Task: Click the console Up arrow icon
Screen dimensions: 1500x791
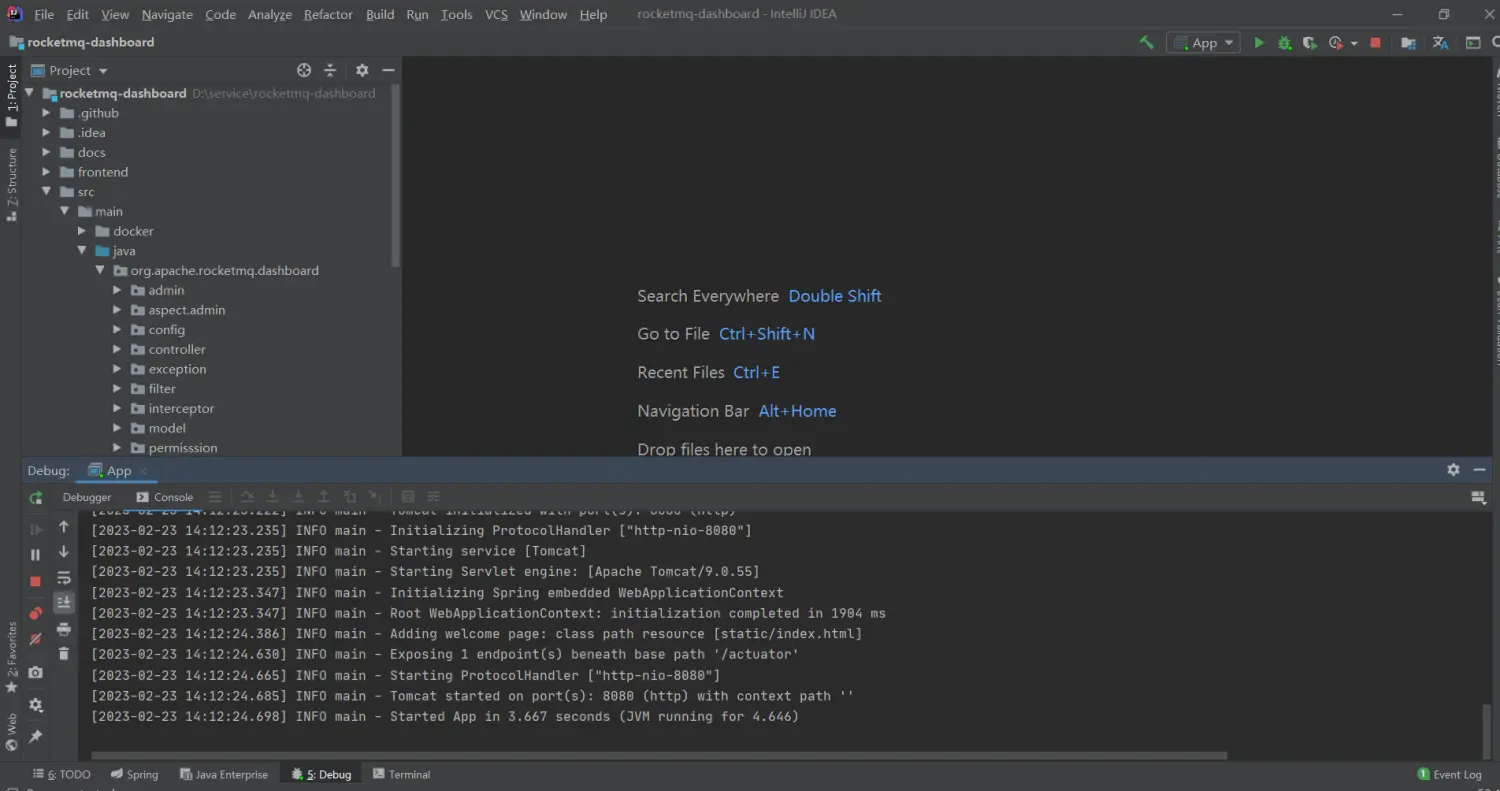Action: click(64, 526)
